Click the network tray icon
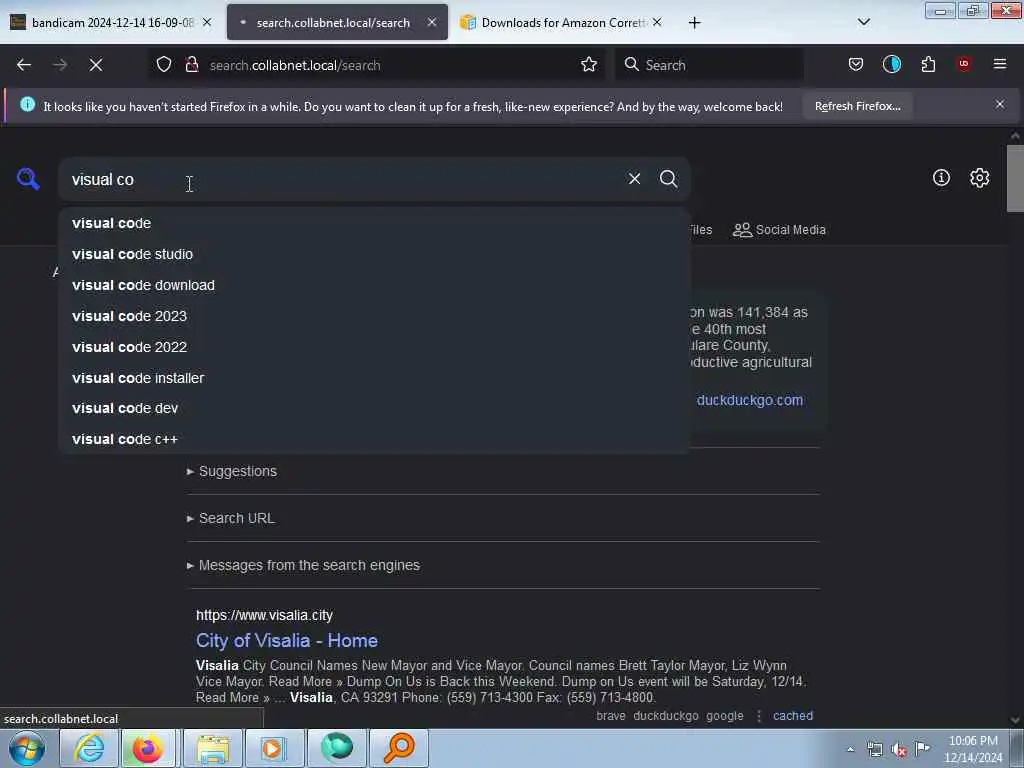The width and height of the screenshot is (1024, 768). (874, 749)
